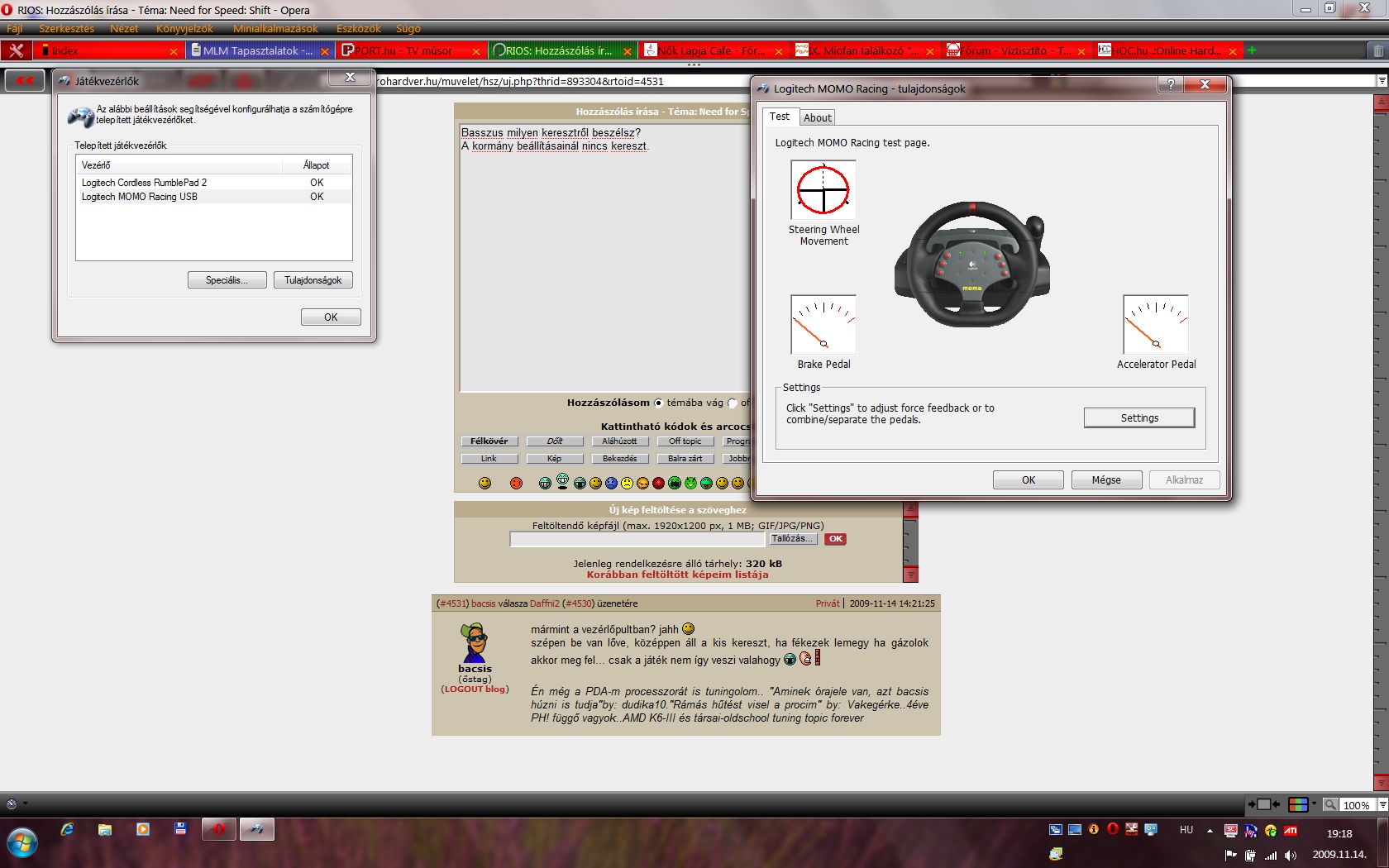Click OK in the Játékvezérlők dialog
The height and width of the screenshot is (868, 1389).
tap(331, 317)
